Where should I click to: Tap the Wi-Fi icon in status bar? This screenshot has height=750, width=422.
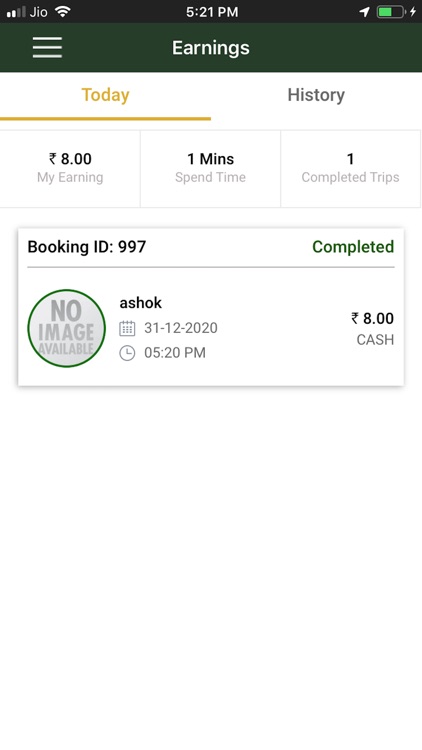point(63,11)
